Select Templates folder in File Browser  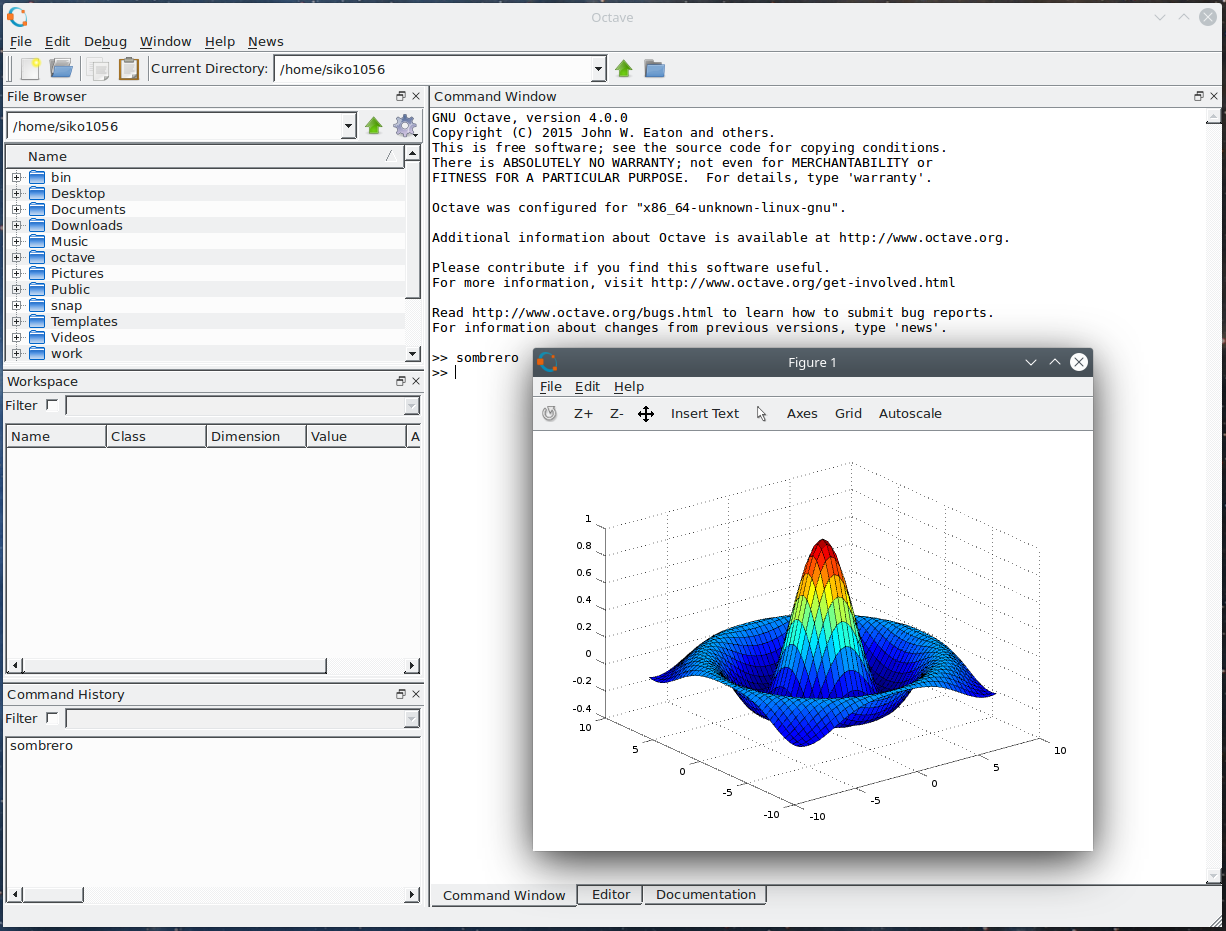(84, 321)
